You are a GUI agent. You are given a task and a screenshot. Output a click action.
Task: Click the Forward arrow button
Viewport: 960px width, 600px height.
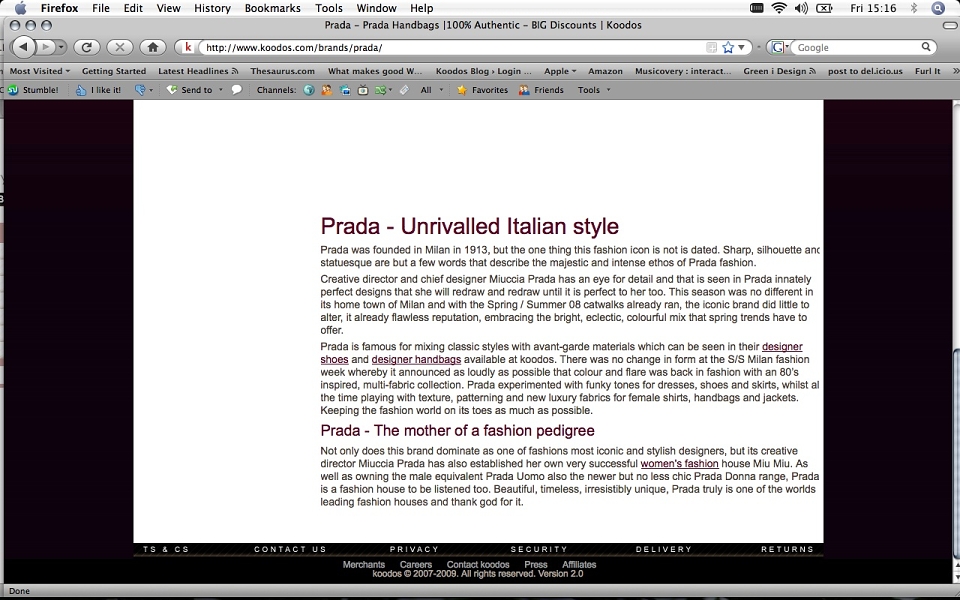pyautogui.click(x=45, y=47)
